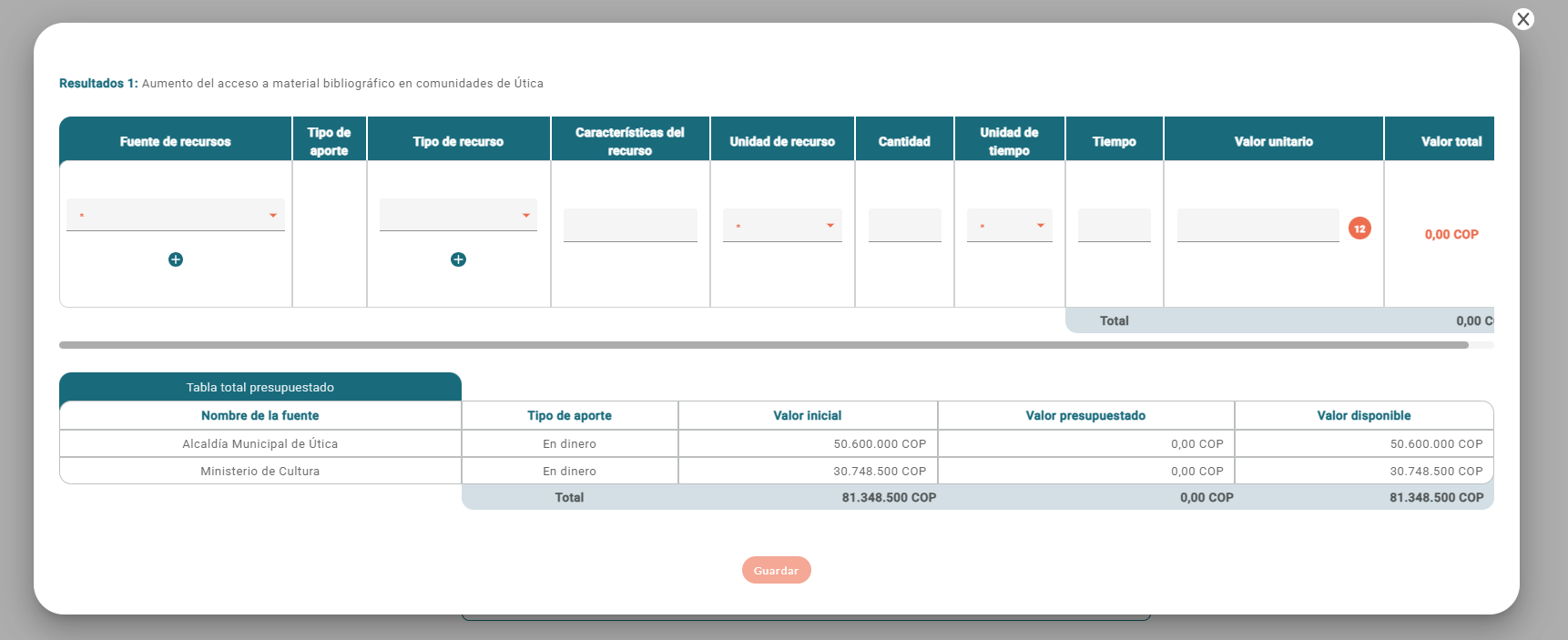The height and width of the screenshot is (640, 1568).
Task: Select the Tabla total presupuestado tab
Action: [260, 387]
